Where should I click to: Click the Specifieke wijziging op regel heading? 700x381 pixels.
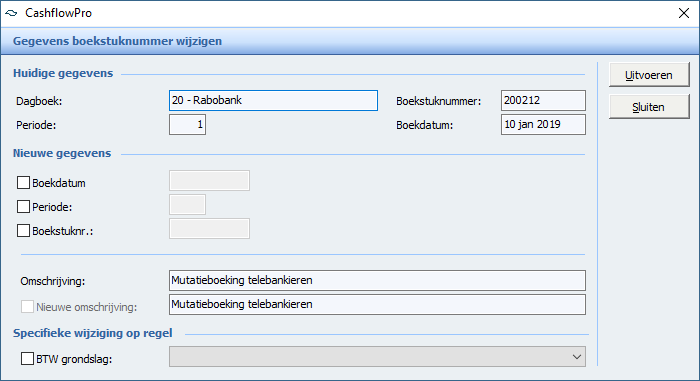(93, 333)
